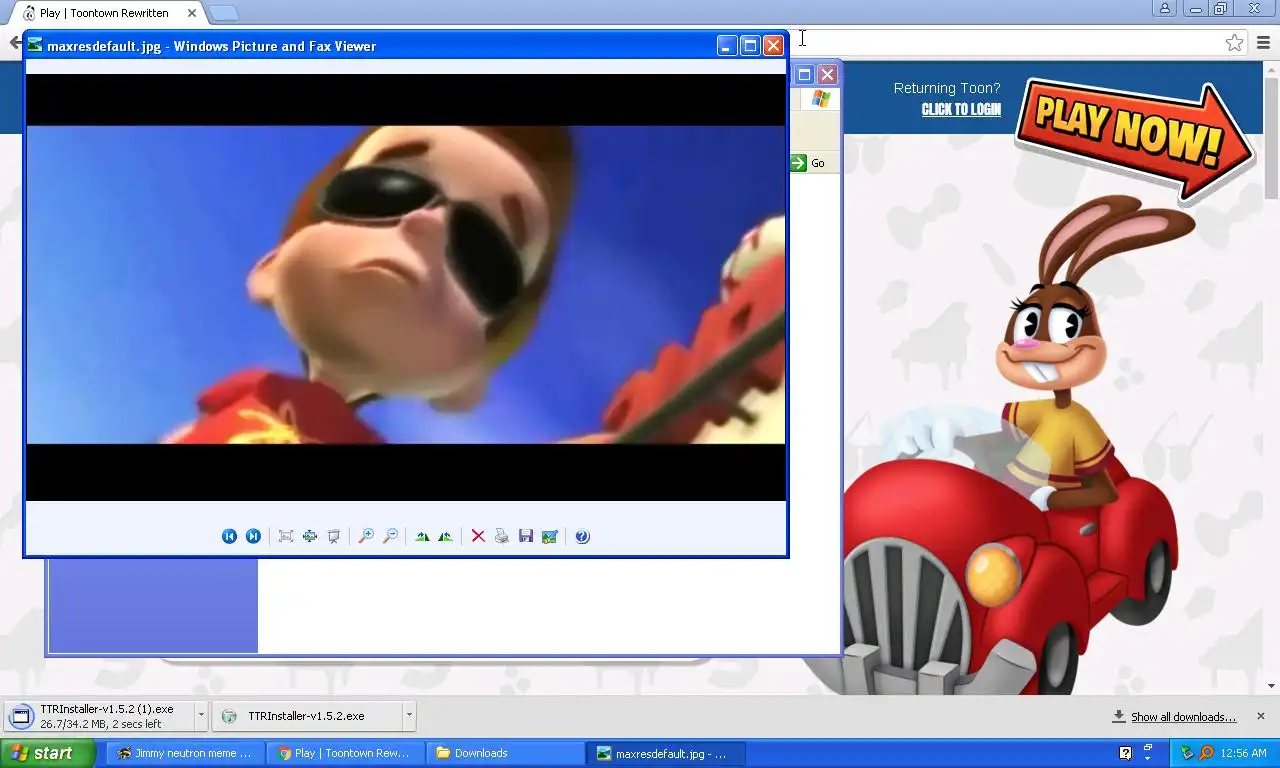This screenshot has height=768, width=1280.
Task: Open Picture Viewer help
Action: (582, 536)
